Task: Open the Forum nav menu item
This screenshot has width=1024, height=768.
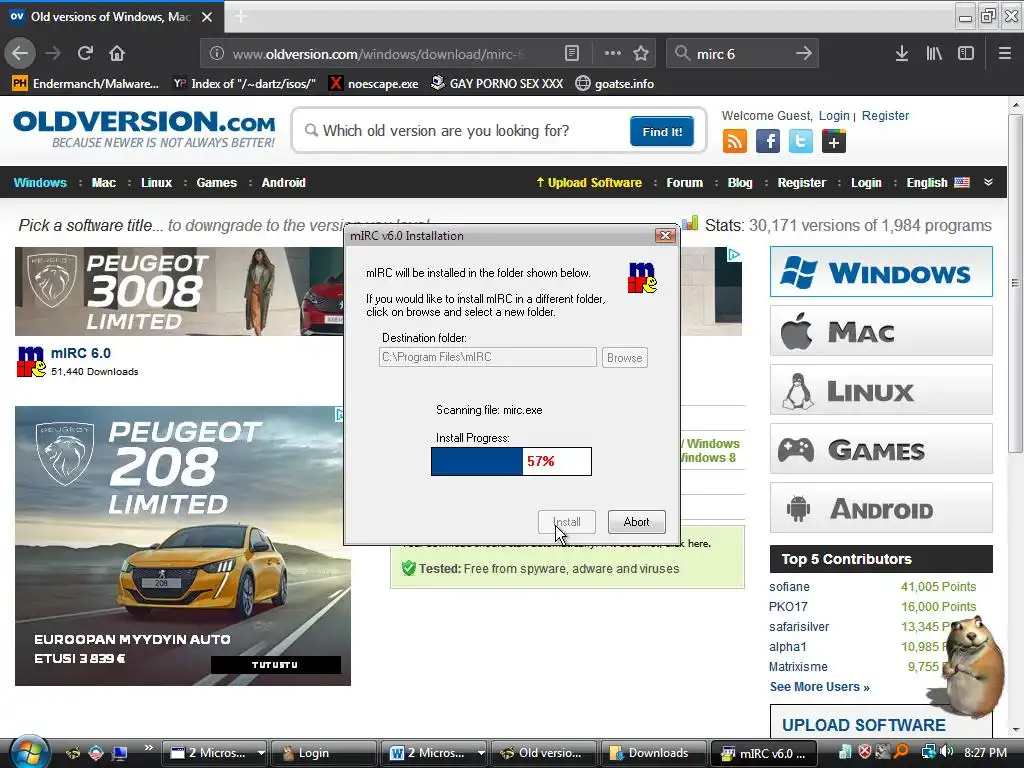Action: tap(684, 183)
